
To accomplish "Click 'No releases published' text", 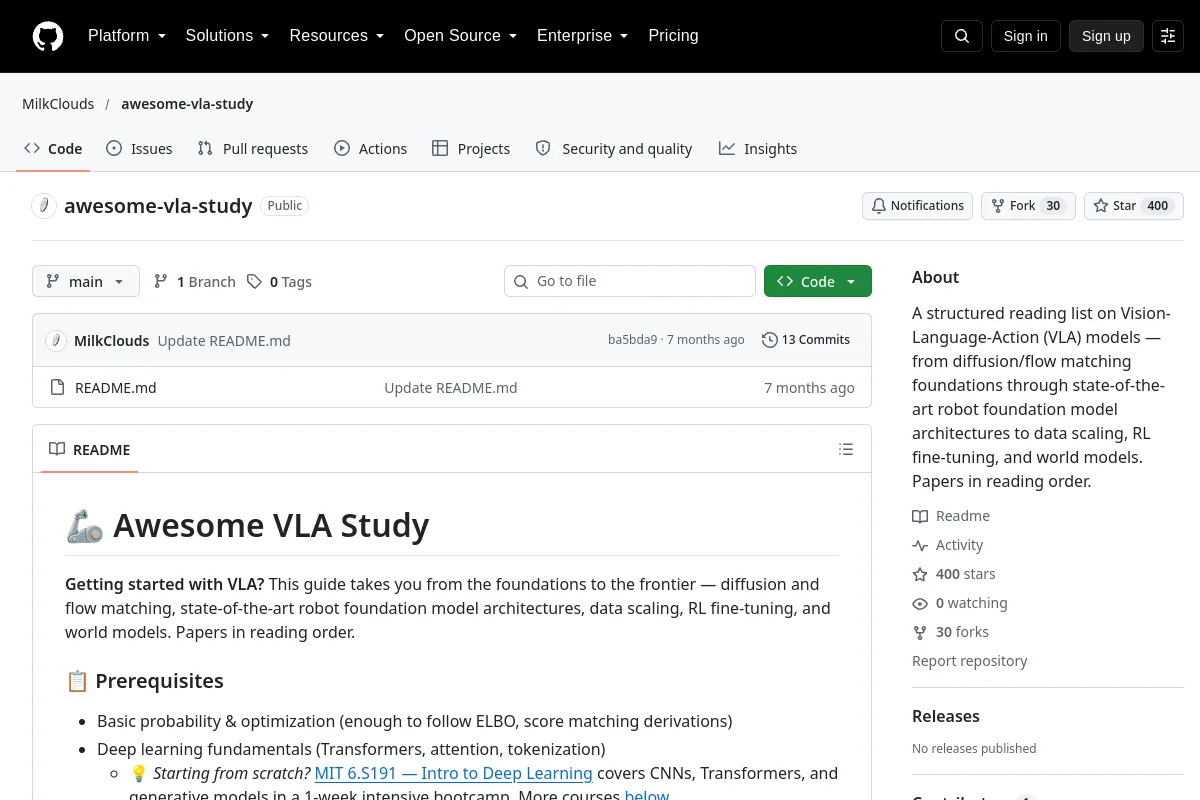I will (974, 748).
